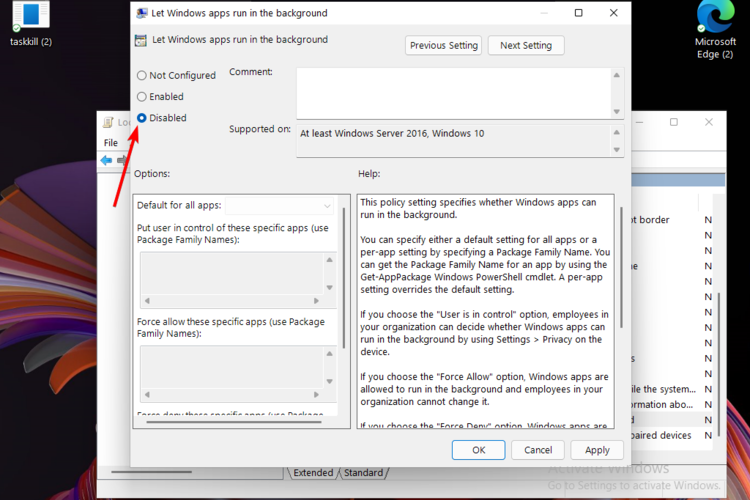The width and height of the screenshot is (750, 500).
Task: Switch to the Extended tab
Action: point(313,473)
